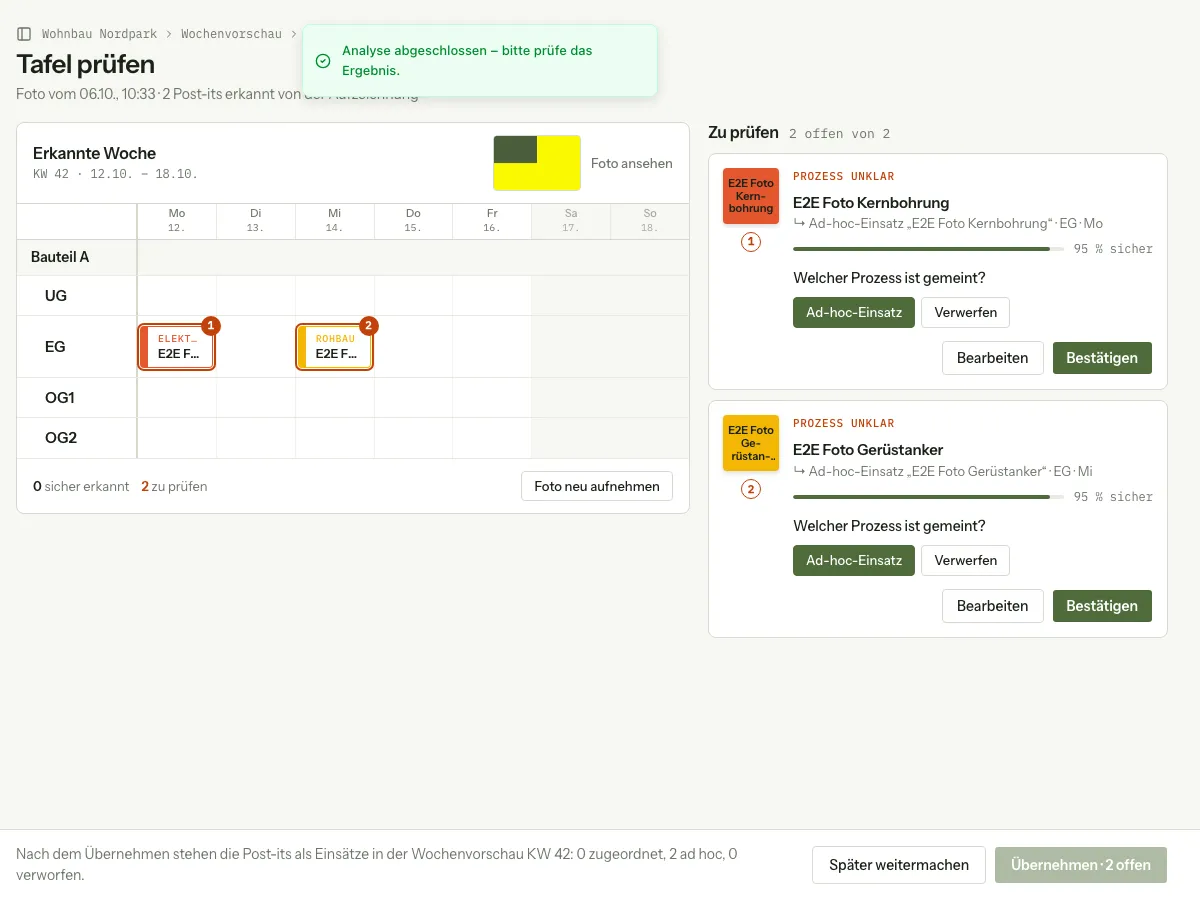Click the '2 zu prüfen' count text
Image resolution: width=1200 pixels, height=900 pixels.
[174, 487]
